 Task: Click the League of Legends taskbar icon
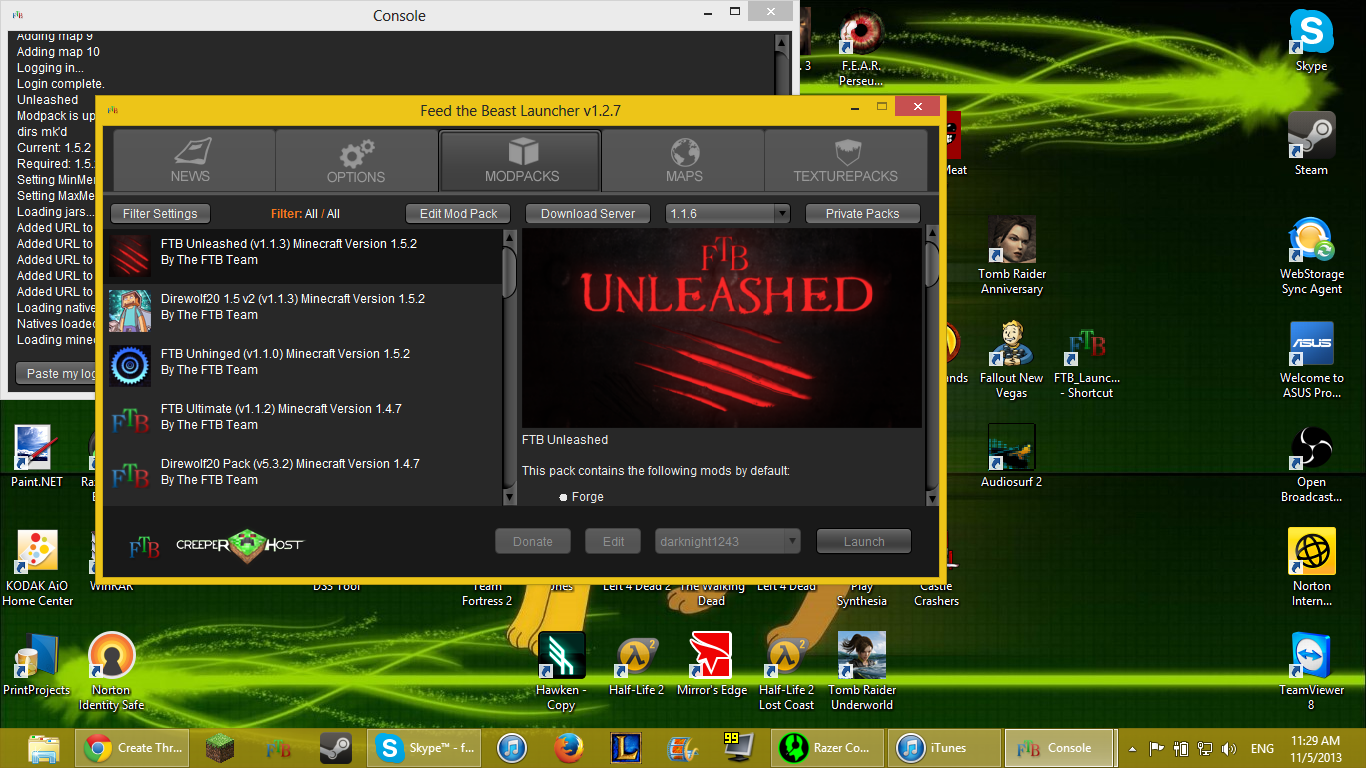[x=627, y=748]
